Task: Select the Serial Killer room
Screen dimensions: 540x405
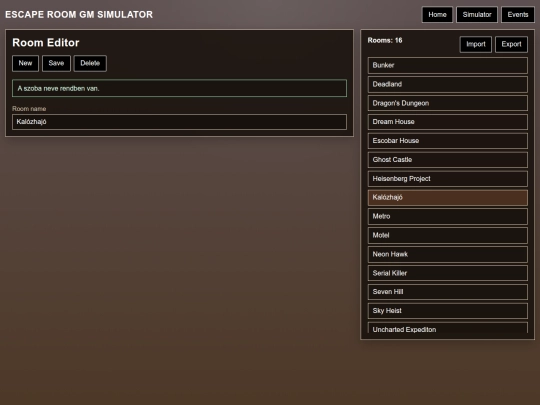Action: (448, 273)
